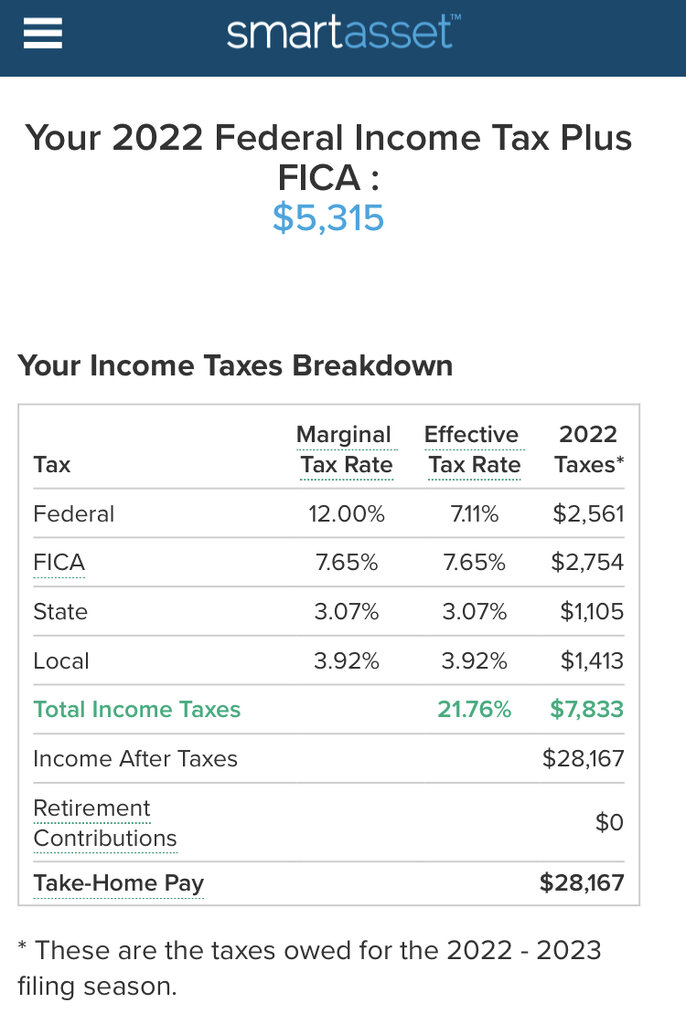Click the $5,315 total amount
Viewport: 686px width, 1024px height.
click(328, 217)
